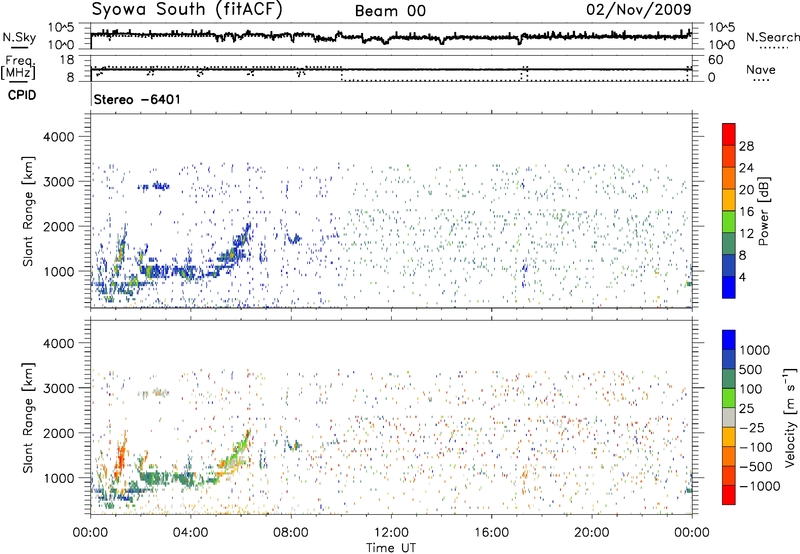The image size is (800, 554).
Task: Click the red-orange echo streak near 01:00 in Velocity panel
Action: (121, 457)
